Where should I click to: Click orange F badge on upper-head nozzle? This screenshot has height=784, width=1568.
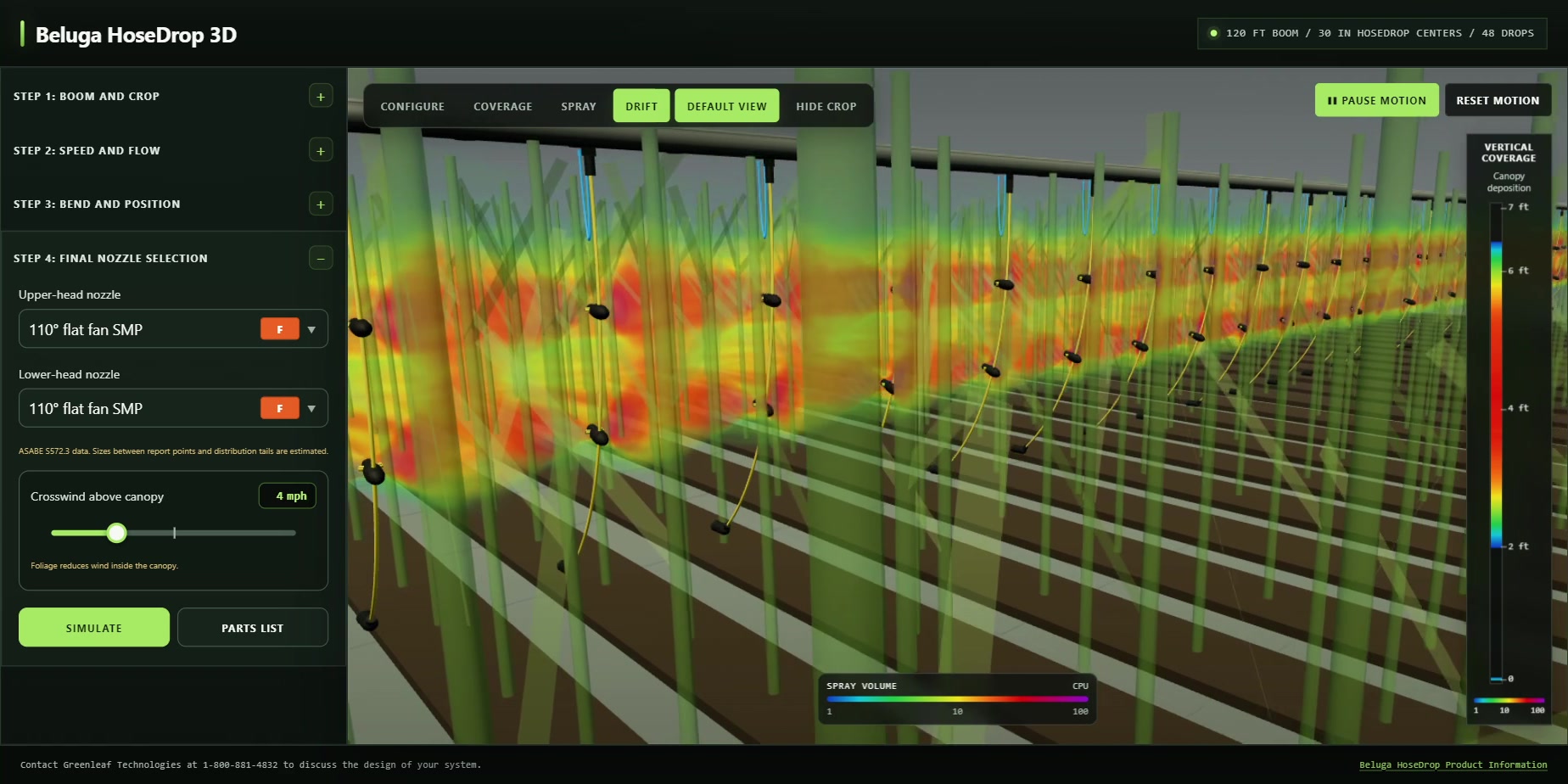pos(280,329)
